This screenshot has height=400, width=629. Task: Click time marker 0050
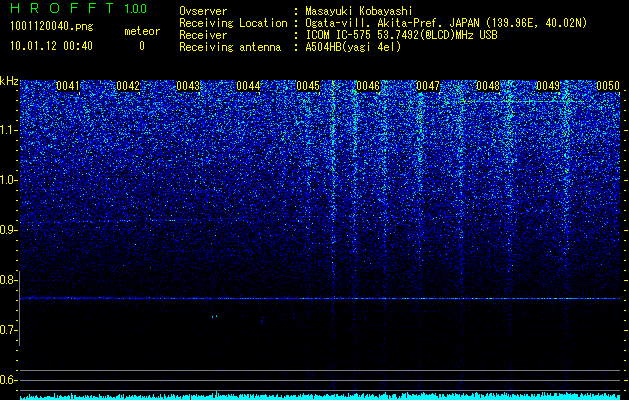pos(608,86)
